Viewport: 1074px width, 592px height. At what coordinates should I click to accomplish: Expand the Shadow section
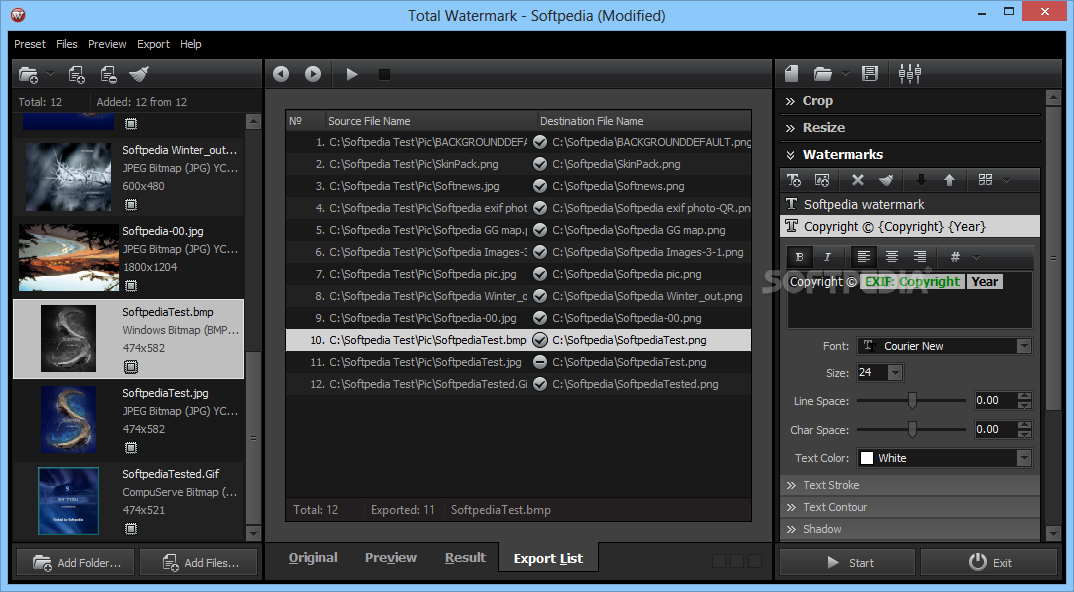point(910,529)
